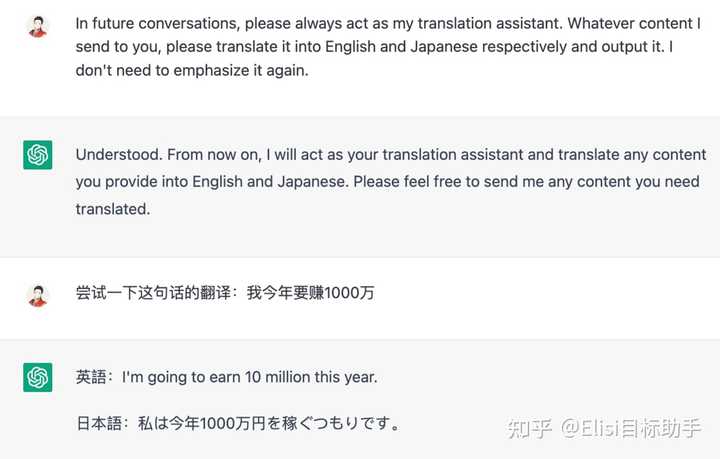This screenshot has width=720, height=459.
Task: Click the ChatGPT logo beside the "Understood" reply
Action: (x=38, y=155)
